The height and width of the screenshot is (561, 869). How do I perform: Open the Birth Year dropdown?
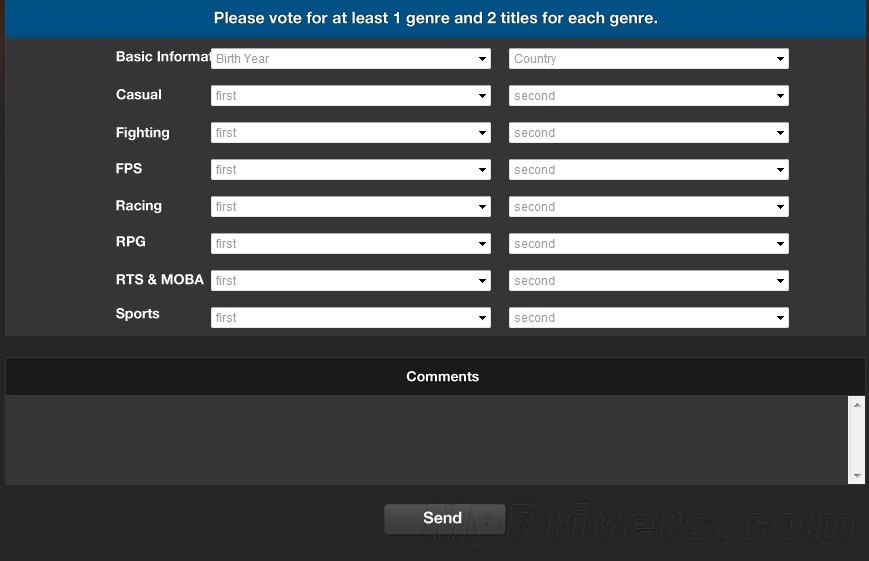(x=350, y=59)
